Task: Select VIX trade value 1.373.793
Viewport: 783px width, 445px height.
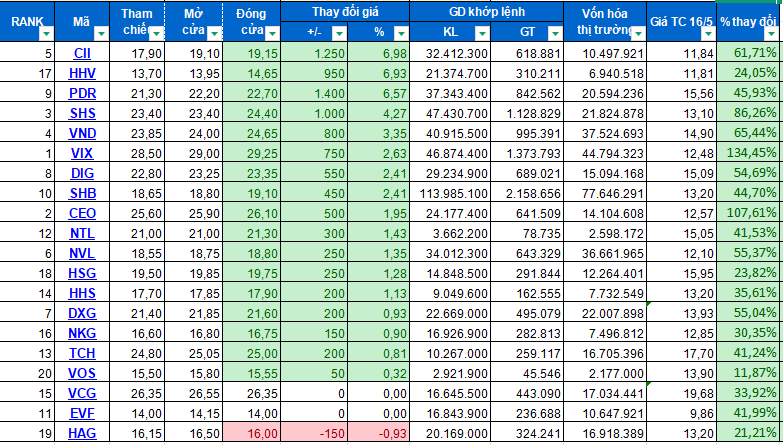Action: [x=527, y=153]
